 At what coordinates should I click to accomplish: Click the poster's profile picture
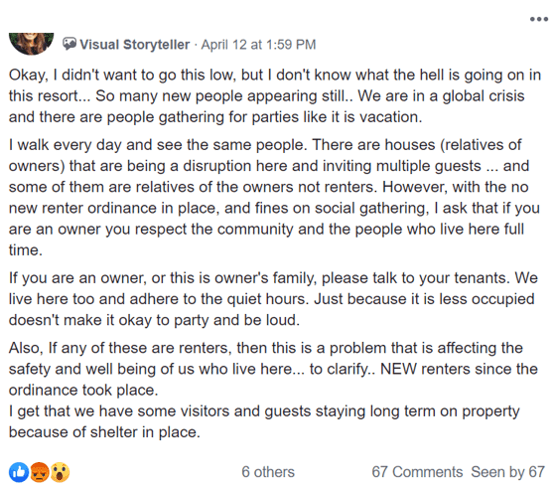31,44
